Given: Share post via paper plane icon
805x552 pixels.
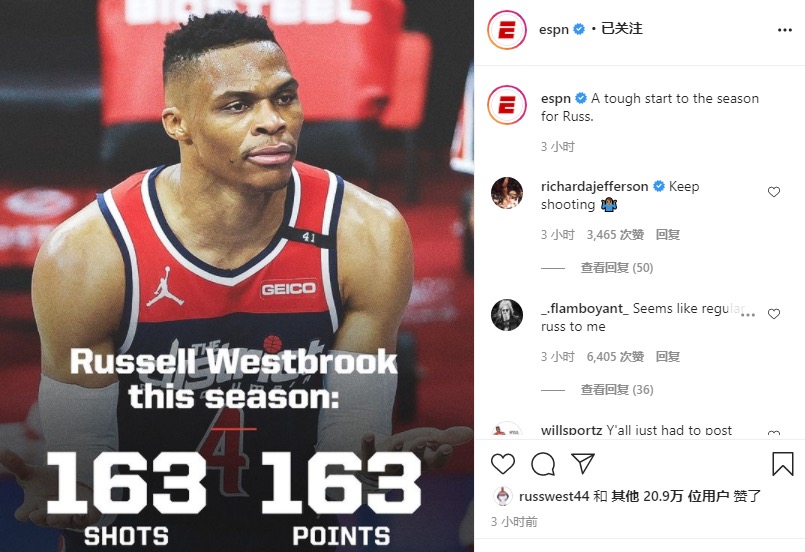Looking at the screenshot, I should (583, 464).
